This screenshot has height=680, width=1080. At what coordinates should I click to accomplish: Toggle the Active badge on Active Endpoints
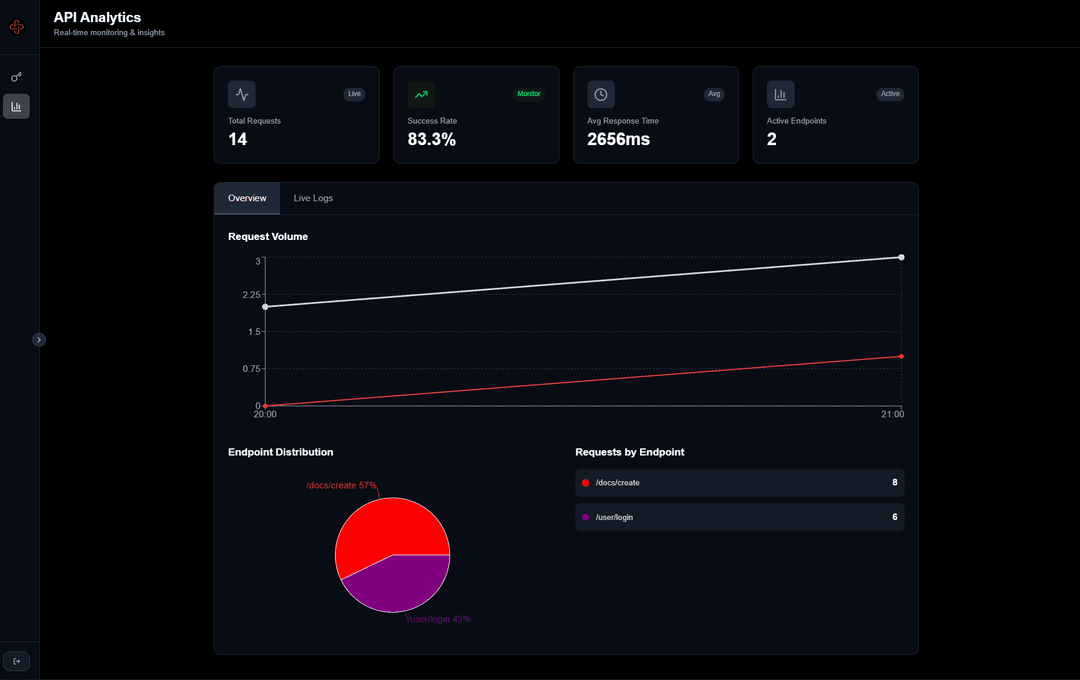(x=890, y=94)
